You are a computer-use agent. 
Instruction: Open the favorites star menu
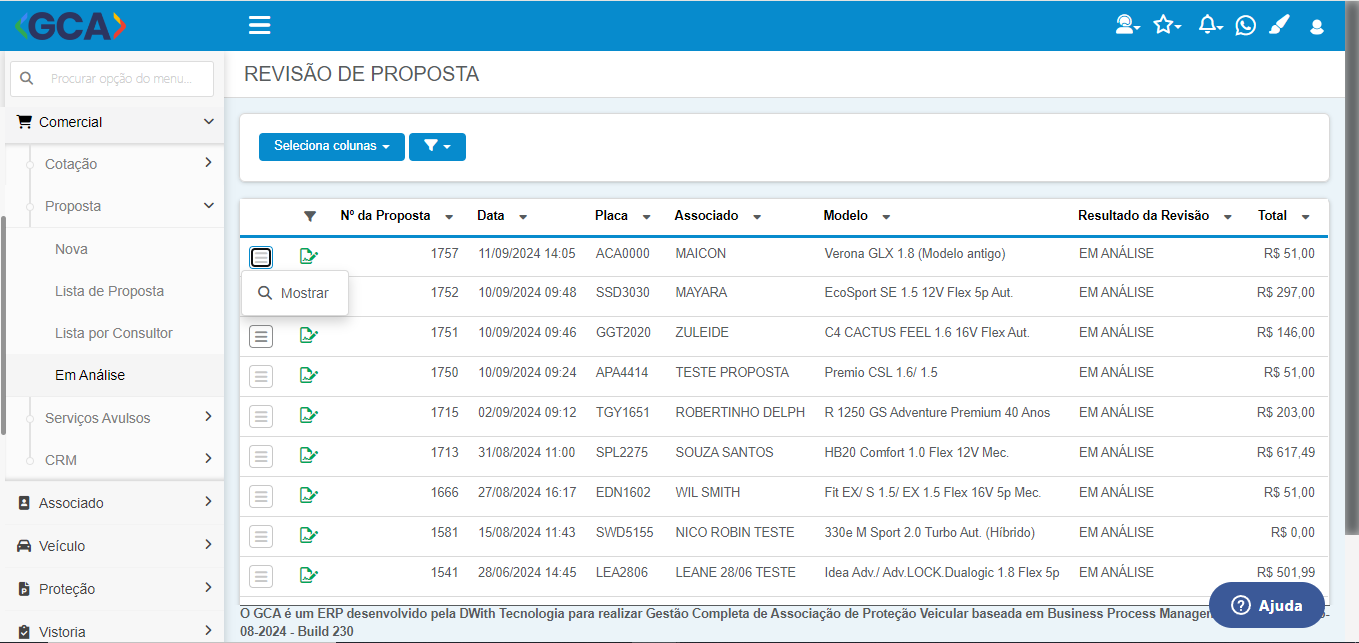tap(1166, 25)
